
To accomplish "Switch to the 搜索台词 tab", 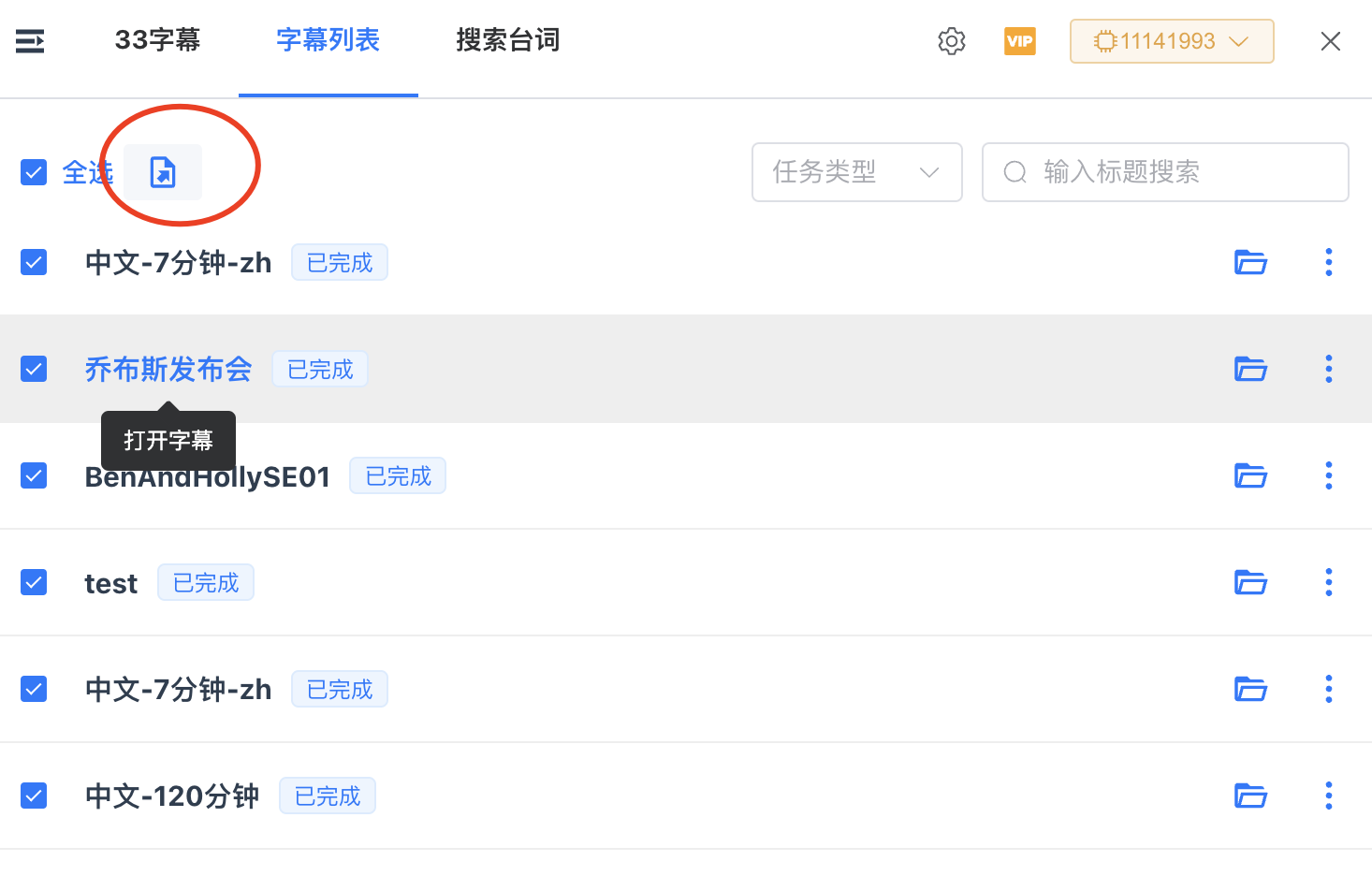I will coord(508,40).
